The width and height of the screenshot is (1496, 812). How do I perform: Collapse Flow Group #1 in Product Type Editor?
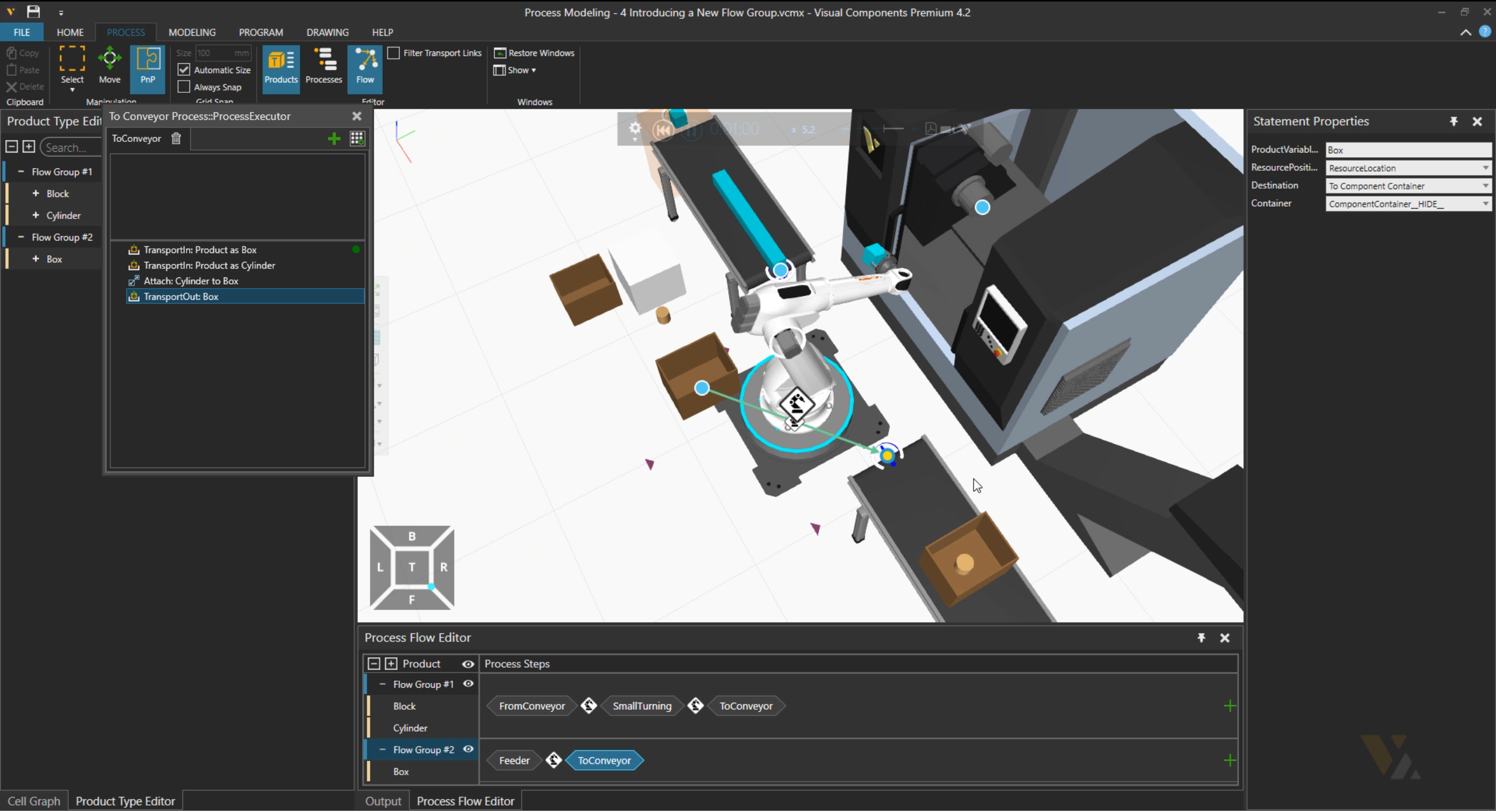pos(21,172)
